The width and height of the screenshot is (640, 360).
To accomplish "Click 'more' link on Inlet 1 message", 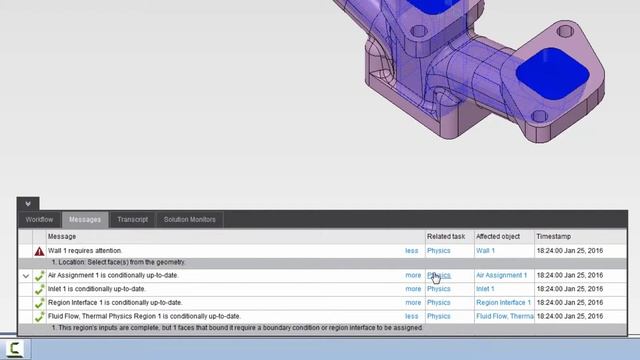I will tap(413, 289).
